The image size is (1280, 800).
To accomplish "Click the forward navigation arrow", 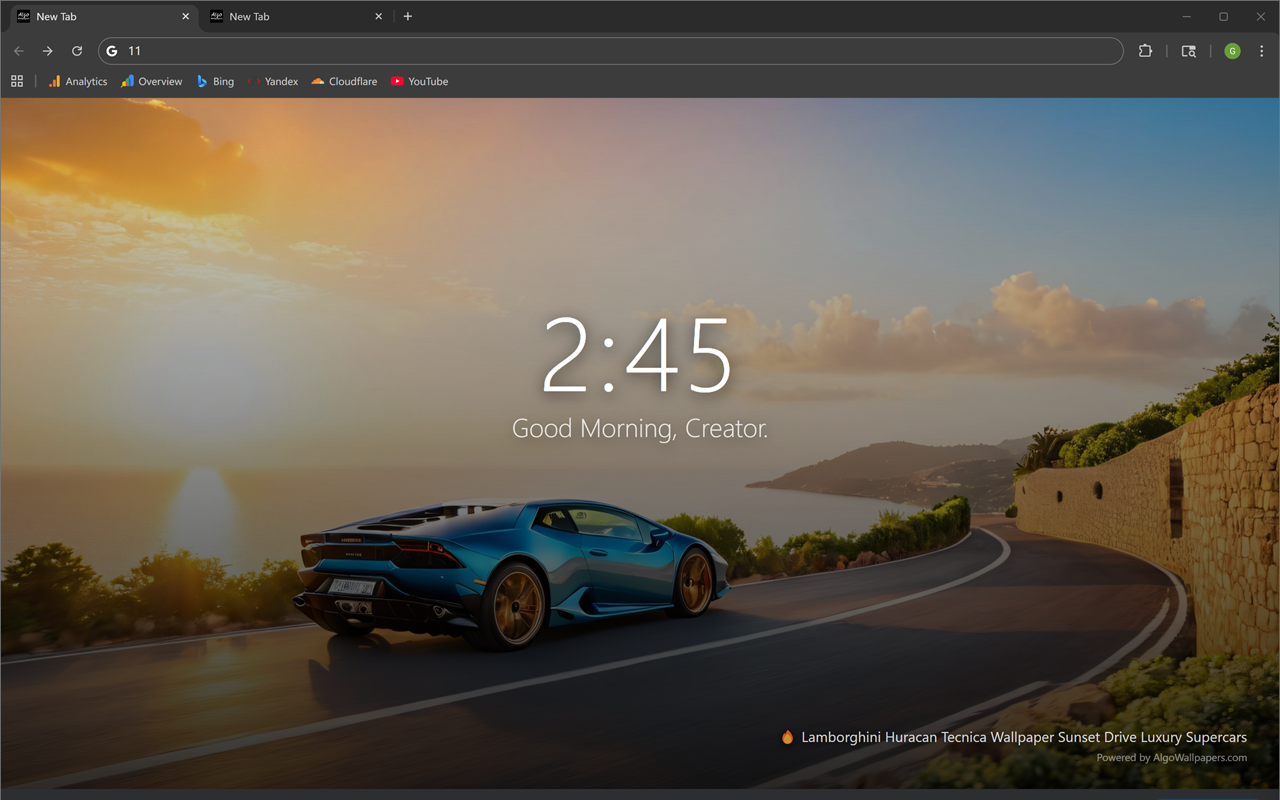I will 47,51.
